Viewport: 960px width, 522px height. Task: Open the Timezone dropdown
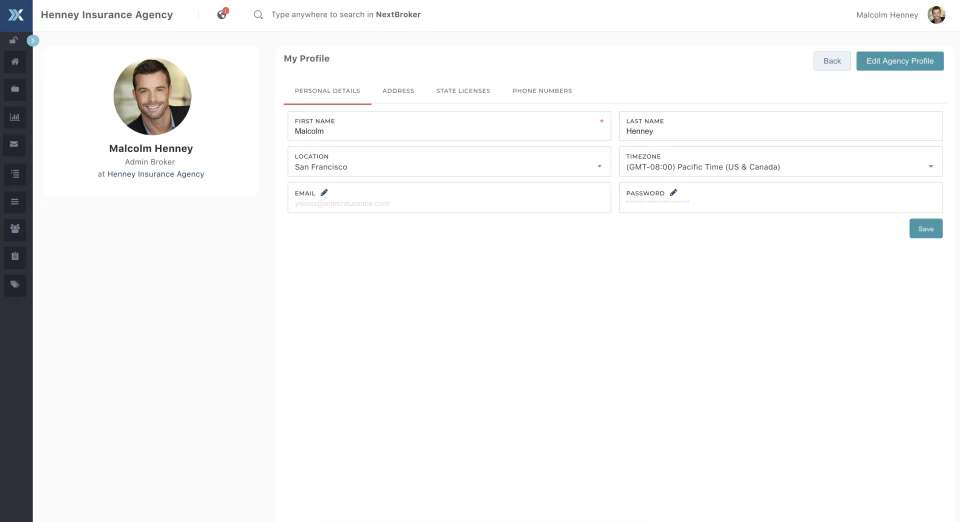pos(781,162)
